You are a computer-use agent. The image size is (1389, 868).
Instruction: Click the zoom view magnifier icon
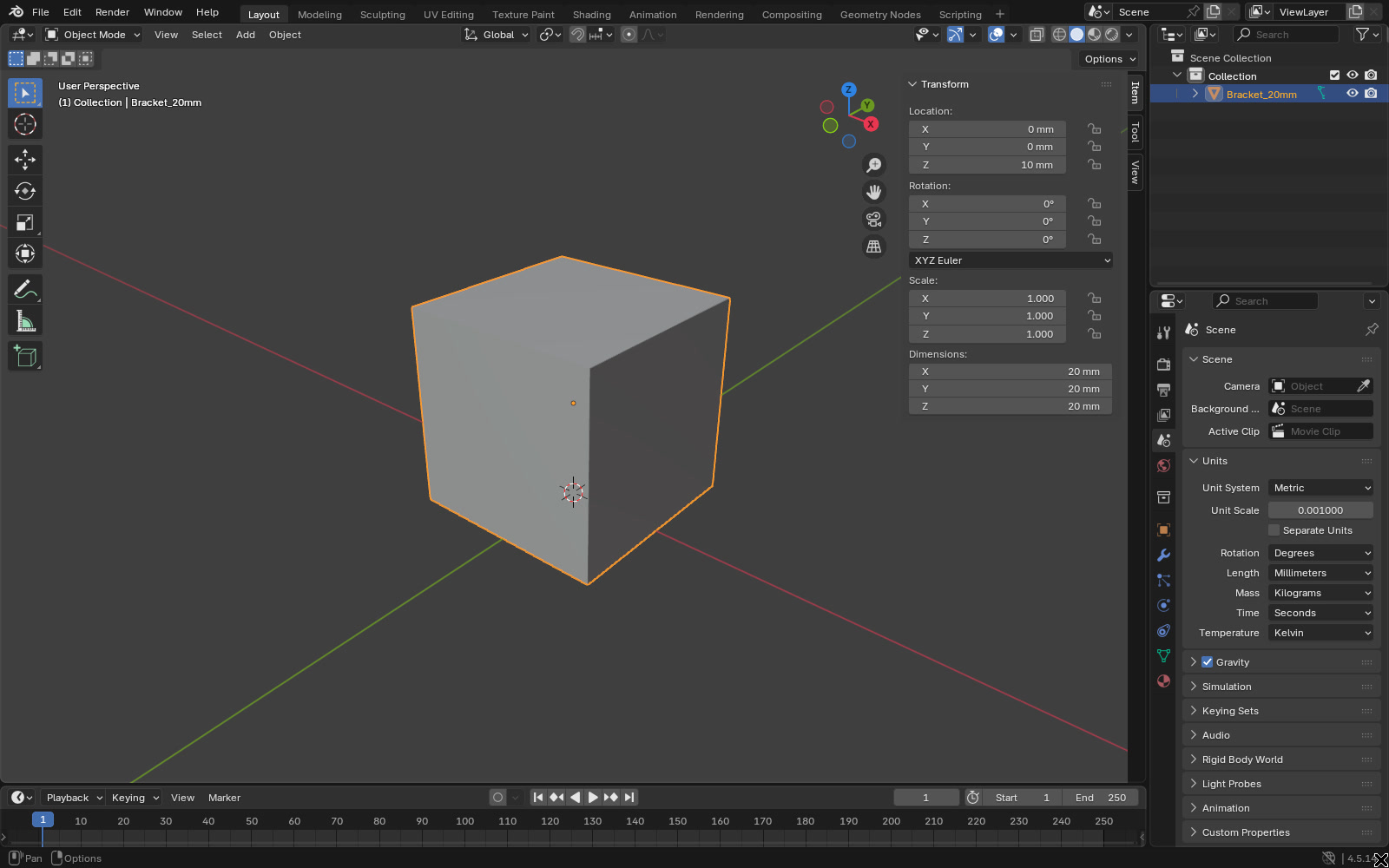coord(874,165)
